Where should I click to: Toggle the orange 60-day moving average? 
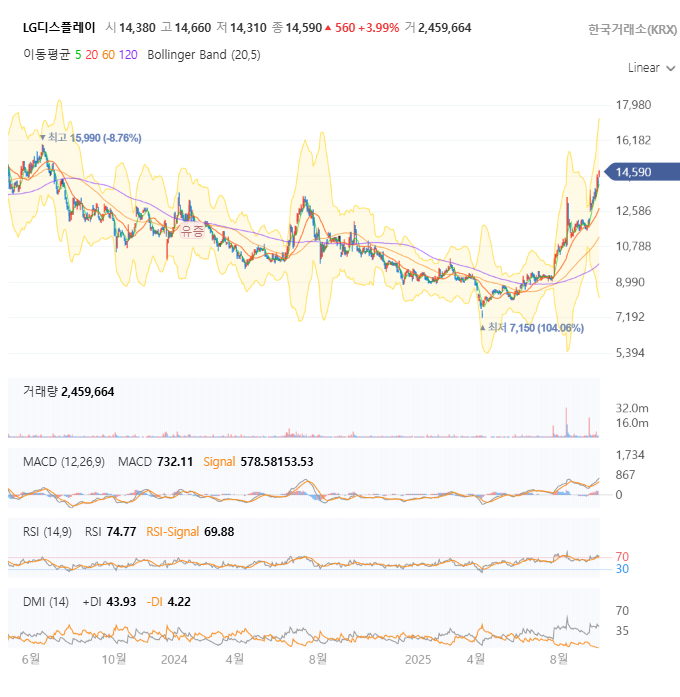click(108, 55)
